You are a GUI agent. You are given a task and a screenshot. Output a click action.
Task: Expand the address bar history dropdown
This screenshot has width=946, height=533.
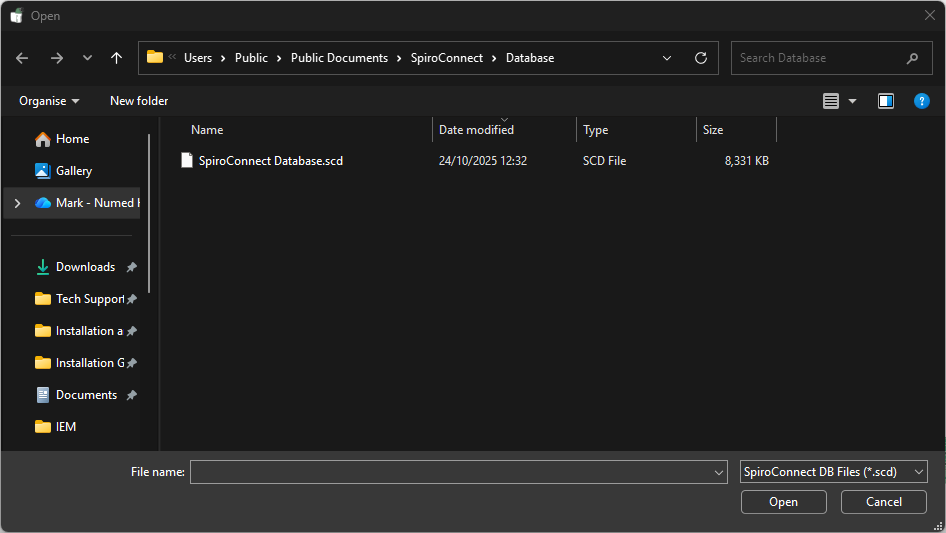tap(667, 58)
